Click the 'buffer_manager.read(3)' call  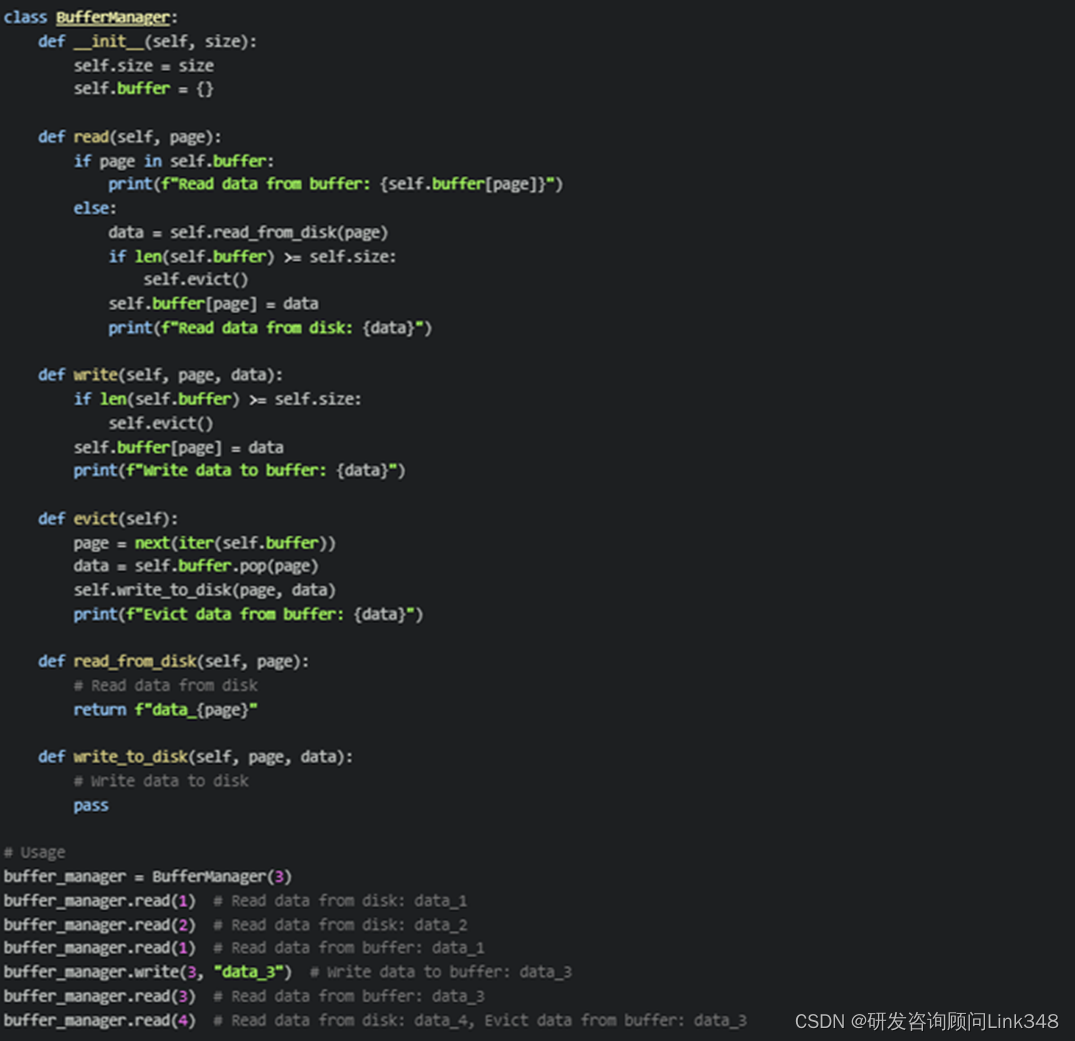tap(99, 996)
